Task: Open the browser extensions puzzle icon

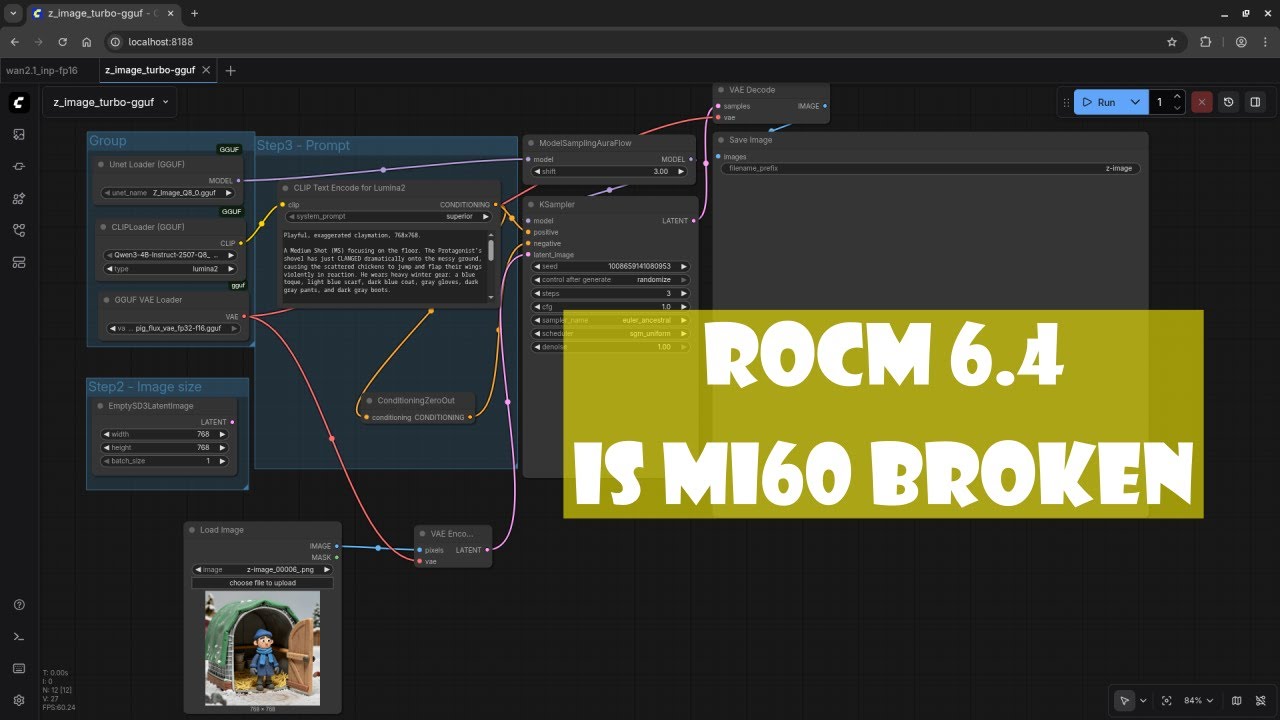Action: (x=1205, y=42)
